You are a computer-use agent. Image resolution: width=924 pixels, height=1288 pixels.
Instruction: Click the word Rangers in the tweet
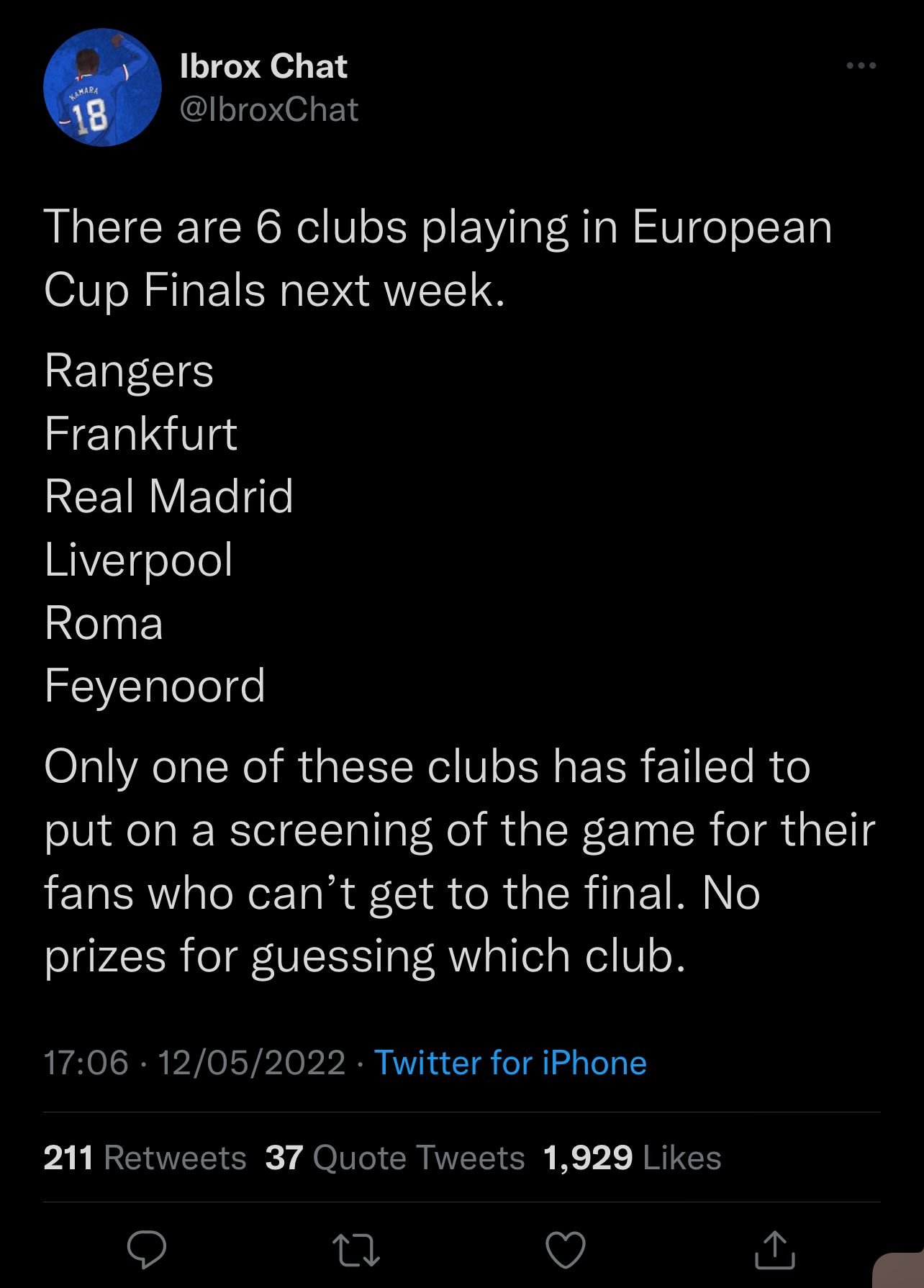[129, 371]
